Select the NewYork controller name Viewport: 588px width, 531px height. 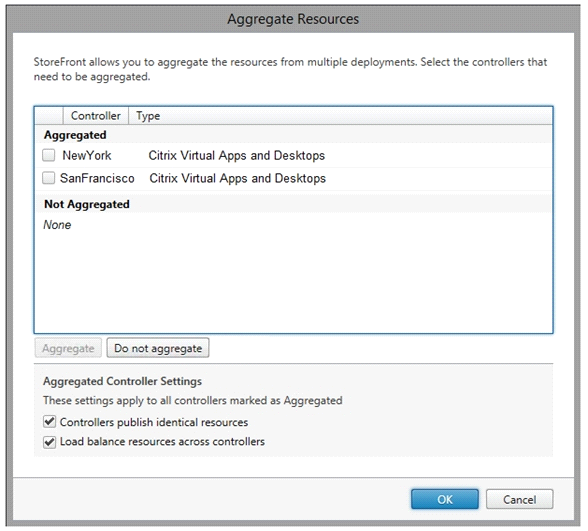click(x=87, y=155)
